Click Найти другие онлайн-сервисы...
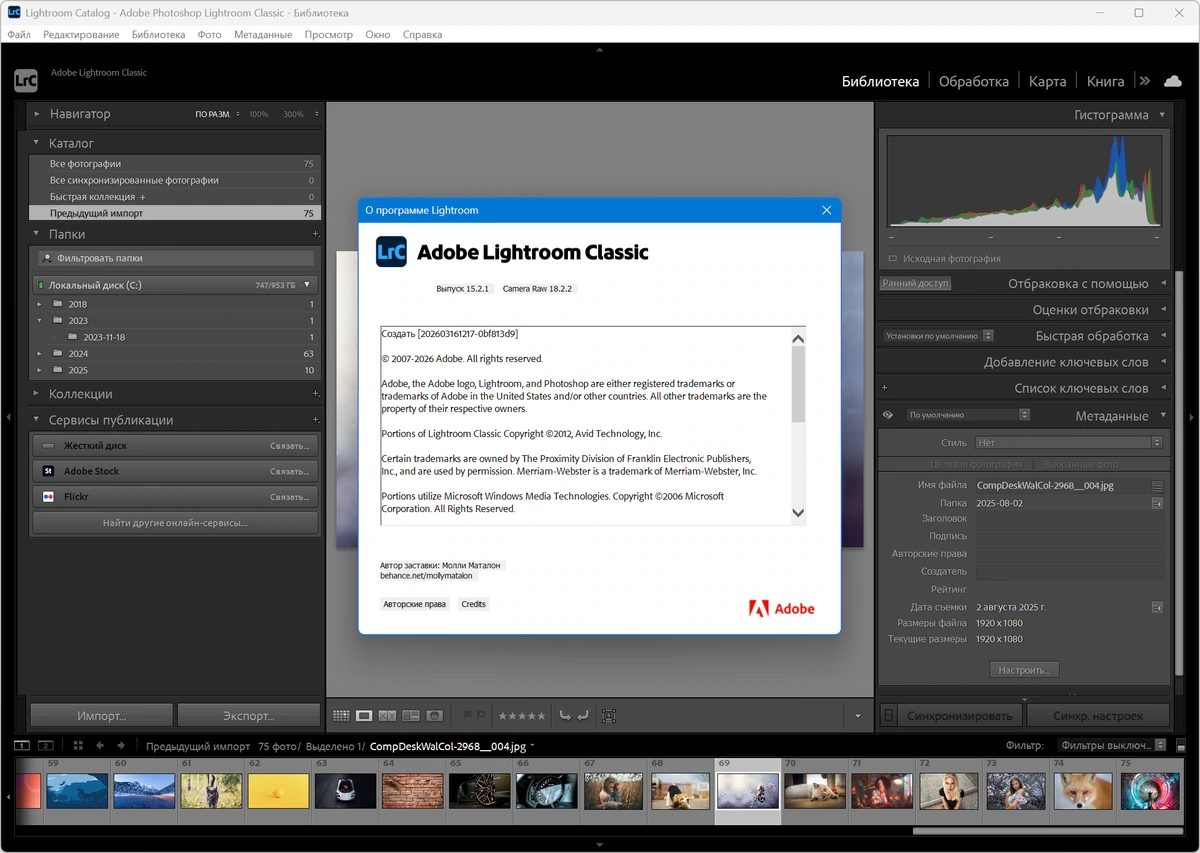The height and width of the screenshot is (853, 1200). [175, 523]
